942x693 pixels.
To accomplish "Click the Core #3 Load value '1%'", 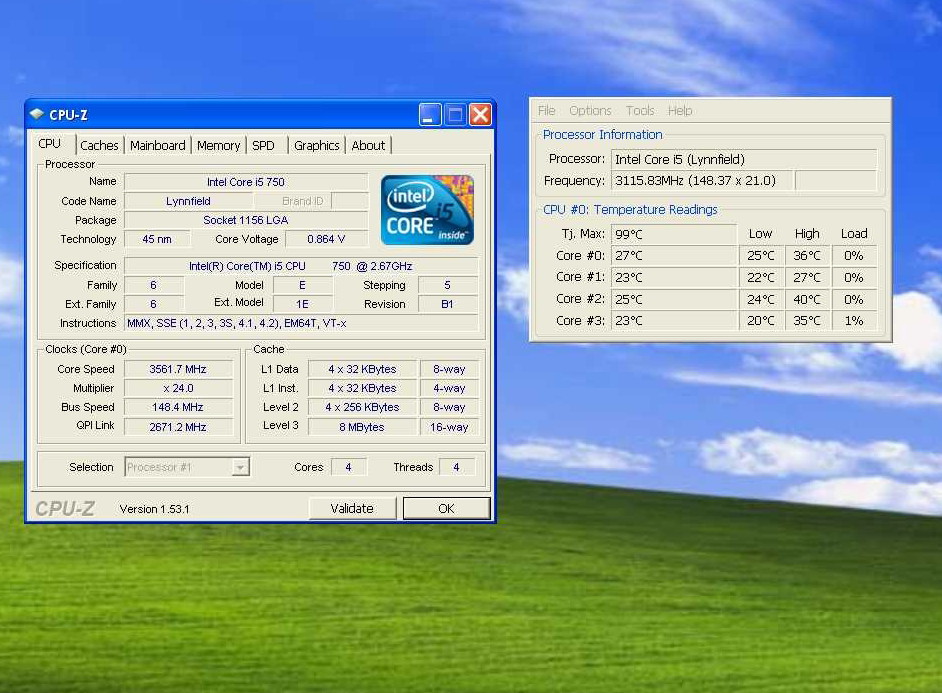I will (x=854, y=321).
